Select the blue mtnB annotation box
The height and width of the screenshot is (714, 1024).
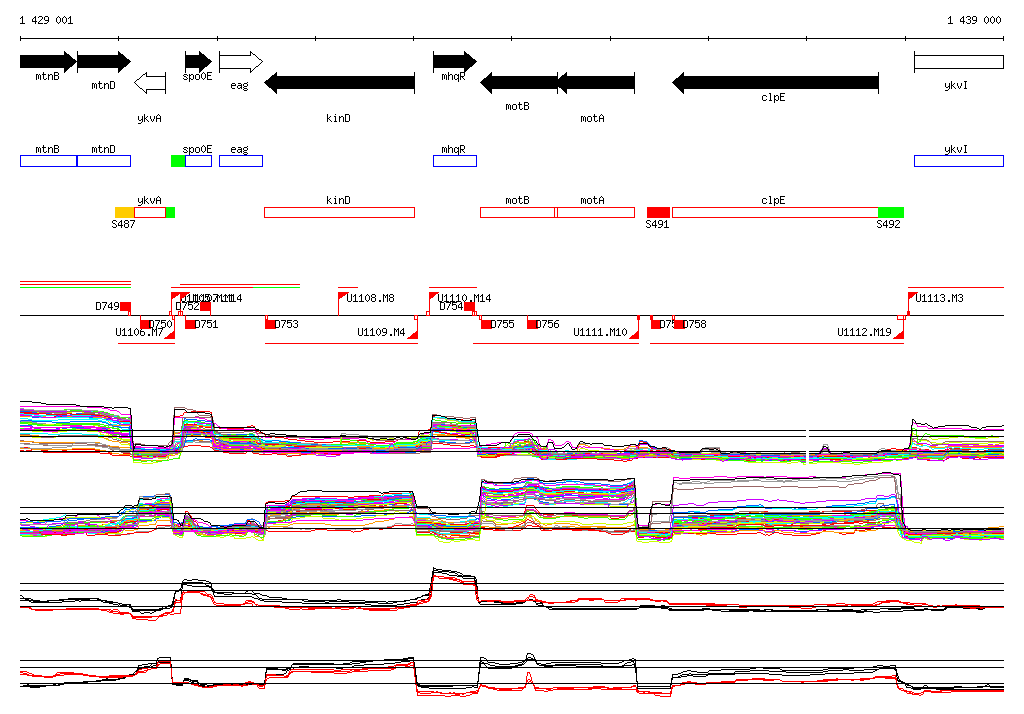point(48,161)
